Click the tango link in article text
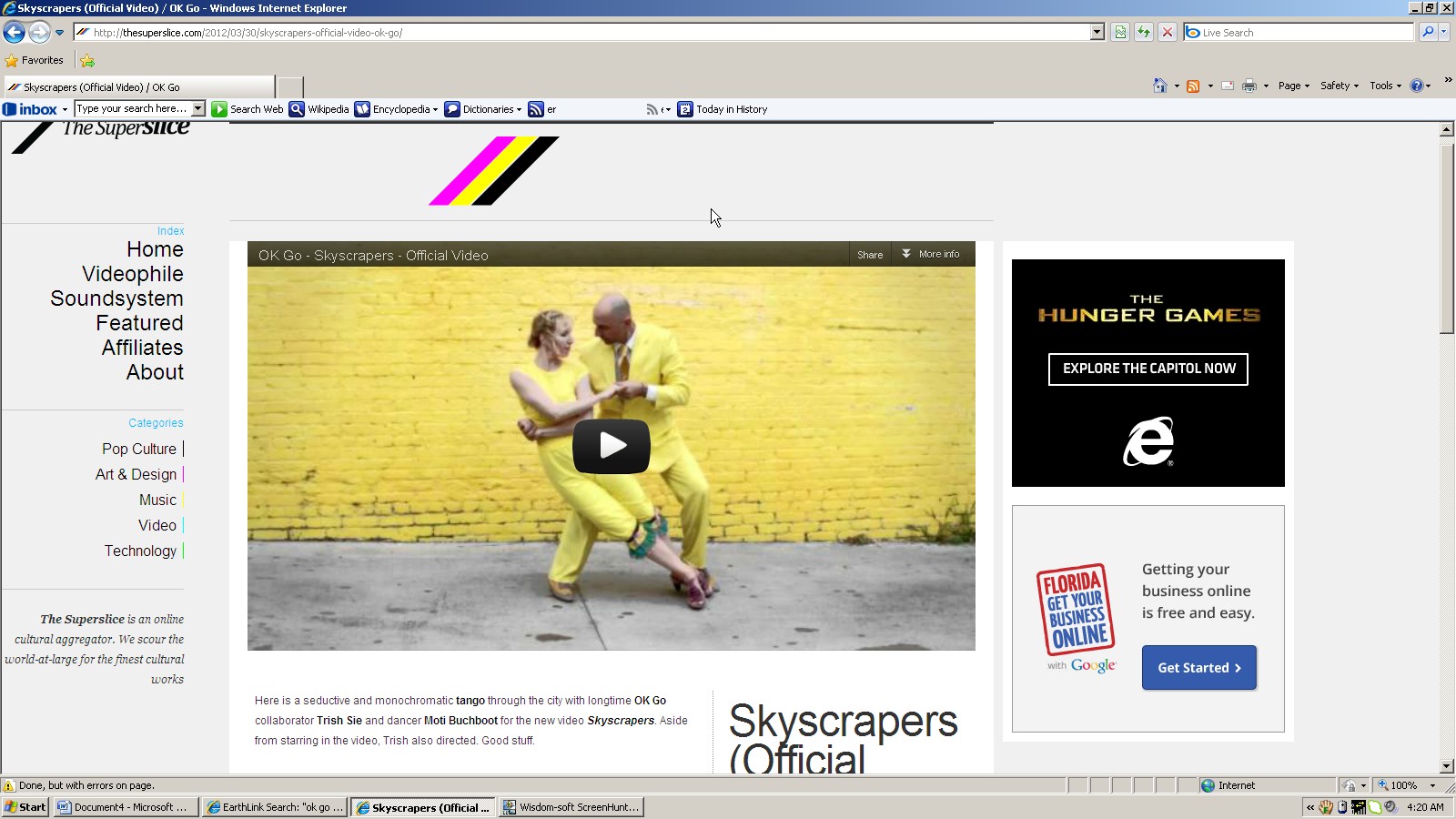Image resolution: width=1456 pixels, height=819 pixels. click(x=470, y=701)
